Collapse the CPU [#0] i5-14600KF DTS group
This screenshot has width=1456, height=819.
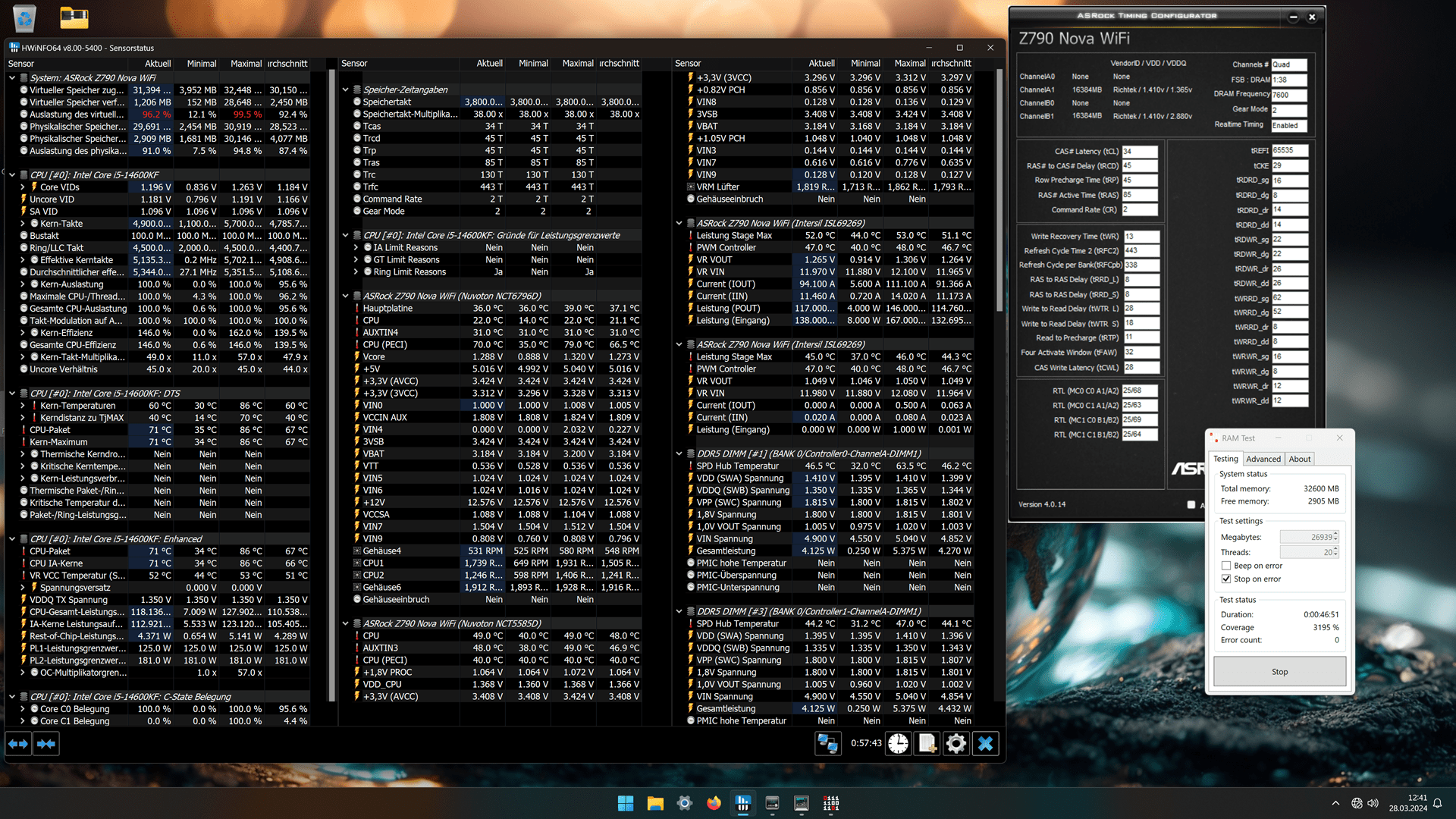(x=12, y=393)
